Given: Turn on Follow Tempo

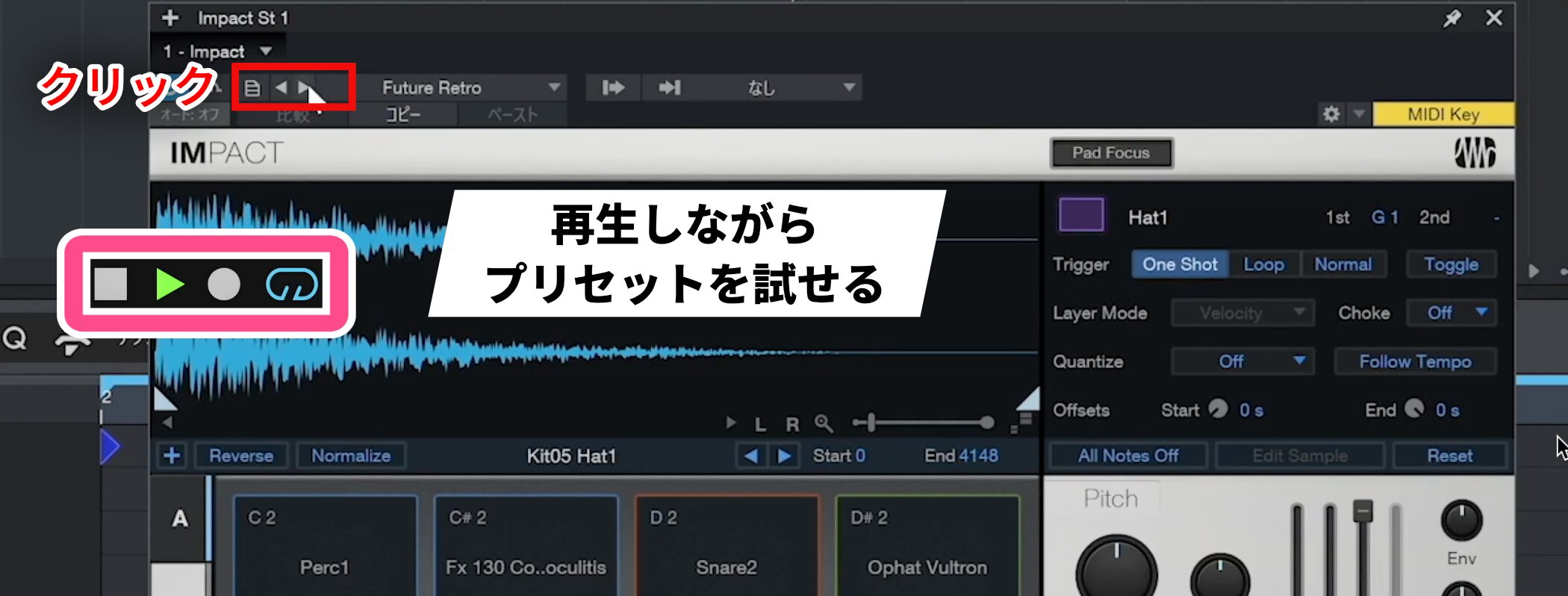Looking at the screenshot, I should (x=1415, y=361).
